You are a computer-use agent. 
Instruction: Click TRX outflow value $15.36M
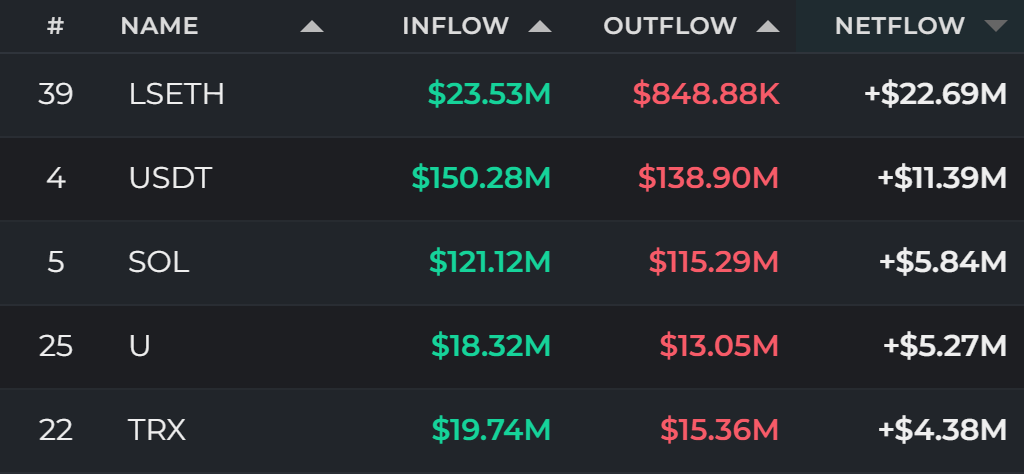coord(720,430)
